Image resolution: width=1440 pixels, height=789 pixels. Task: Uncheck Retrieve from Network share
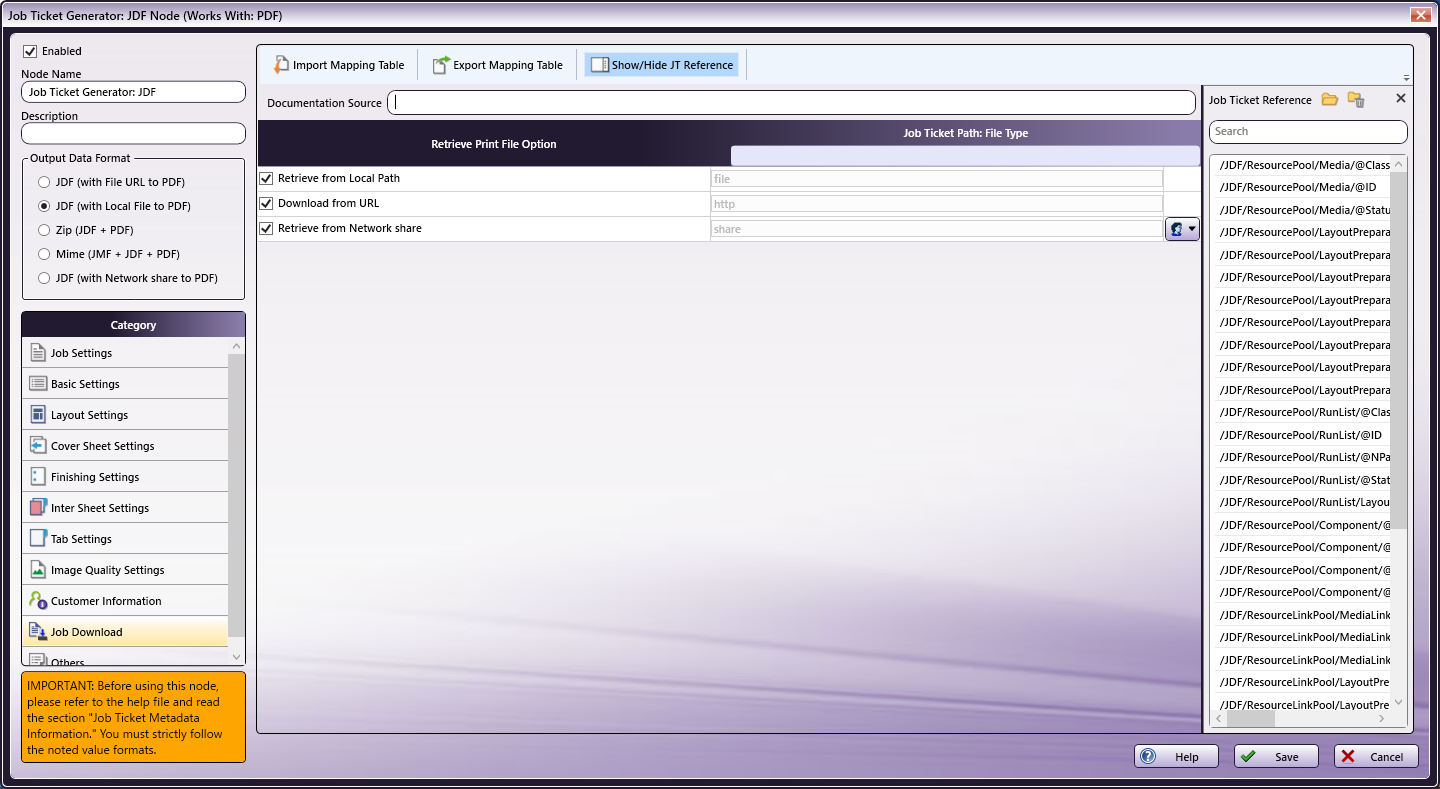[266, 228]
